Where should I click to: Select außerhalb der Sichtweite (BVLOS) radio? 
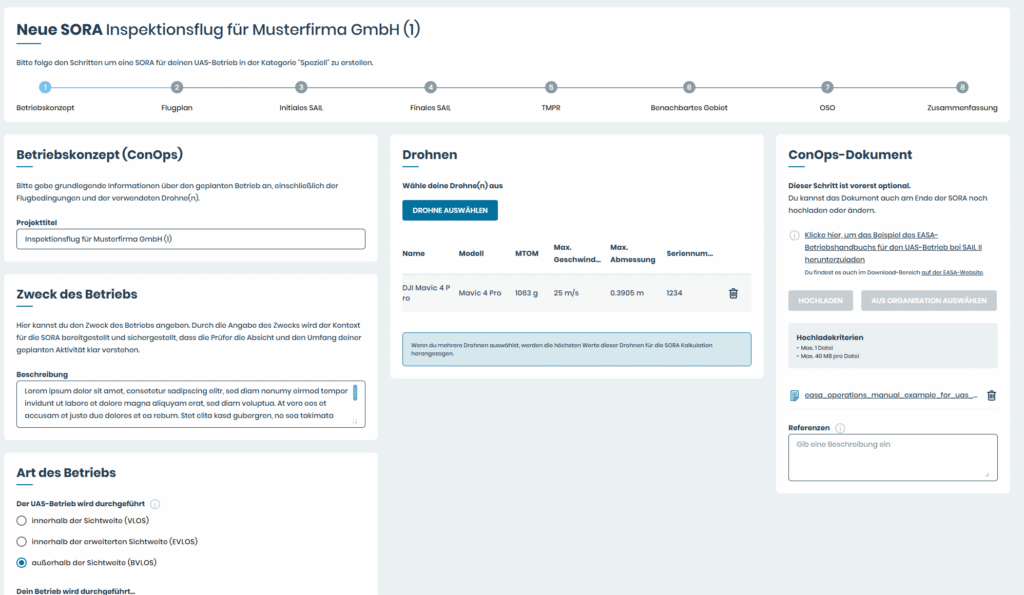[22, 562]
